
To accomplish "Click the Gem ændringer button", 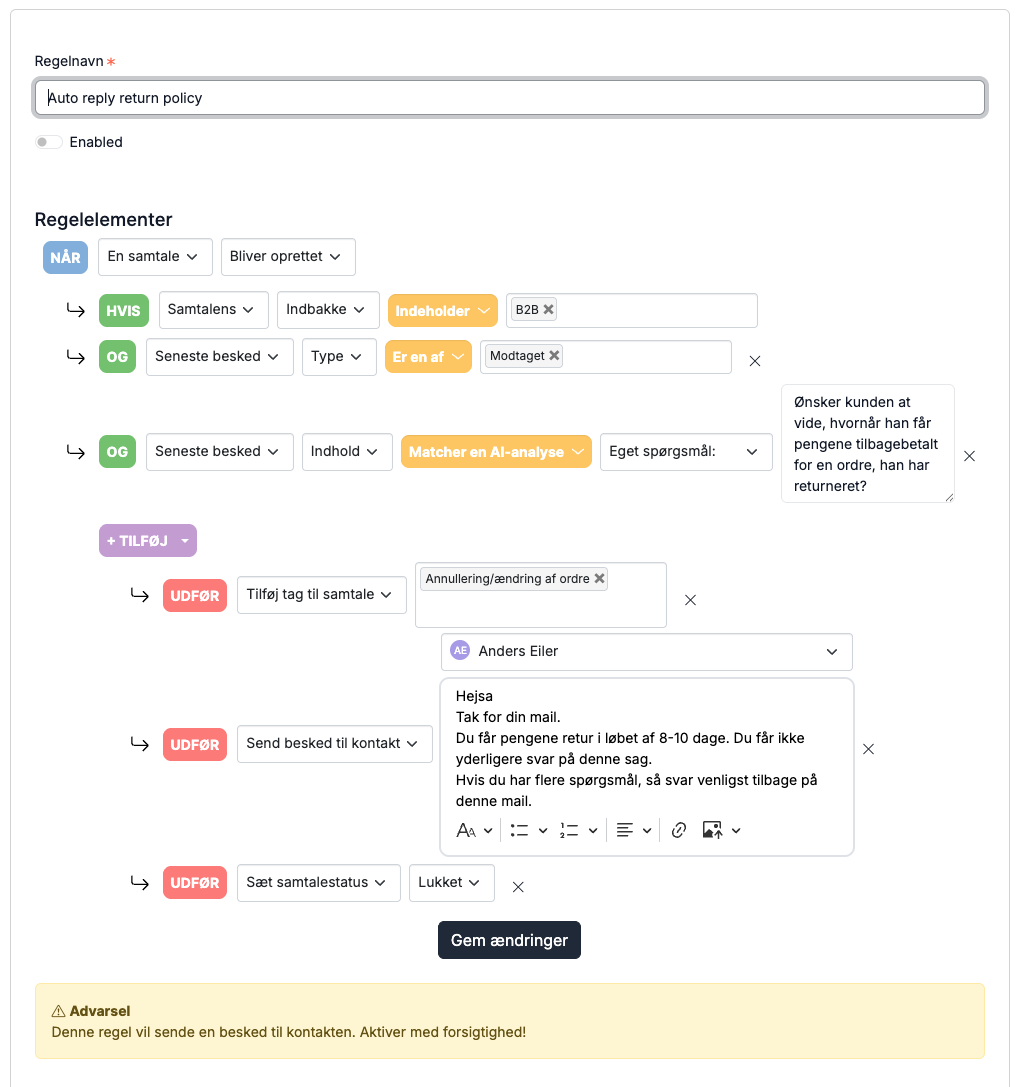I will click(509, 940).
